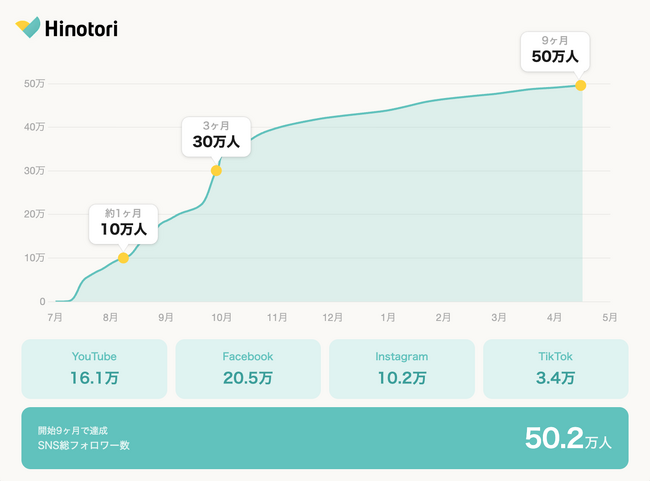Select the 50万人 milestone dot
This screenshot has width=650, height=481.
(x=580, y=85)
